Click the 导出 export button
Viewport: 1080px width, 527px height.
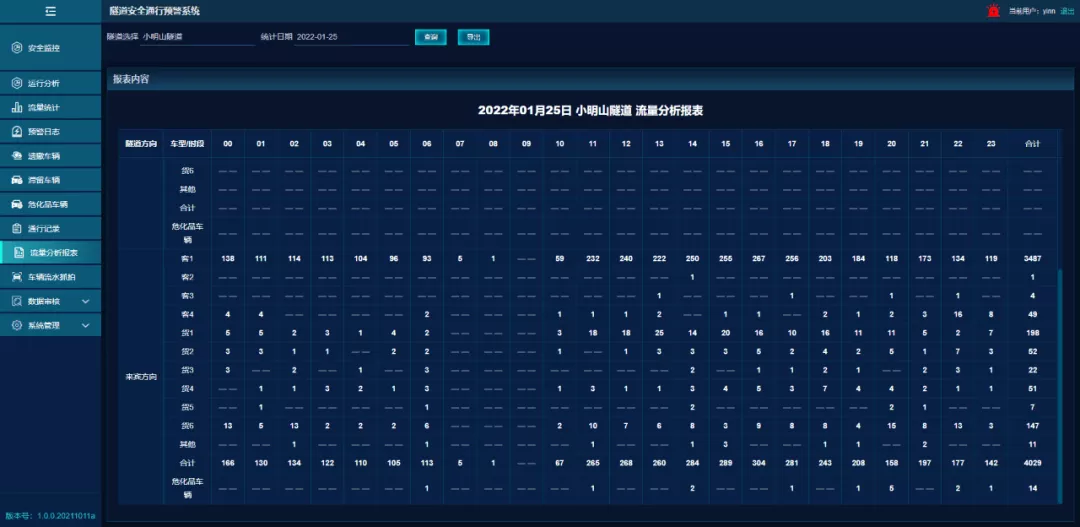point(473,37)
